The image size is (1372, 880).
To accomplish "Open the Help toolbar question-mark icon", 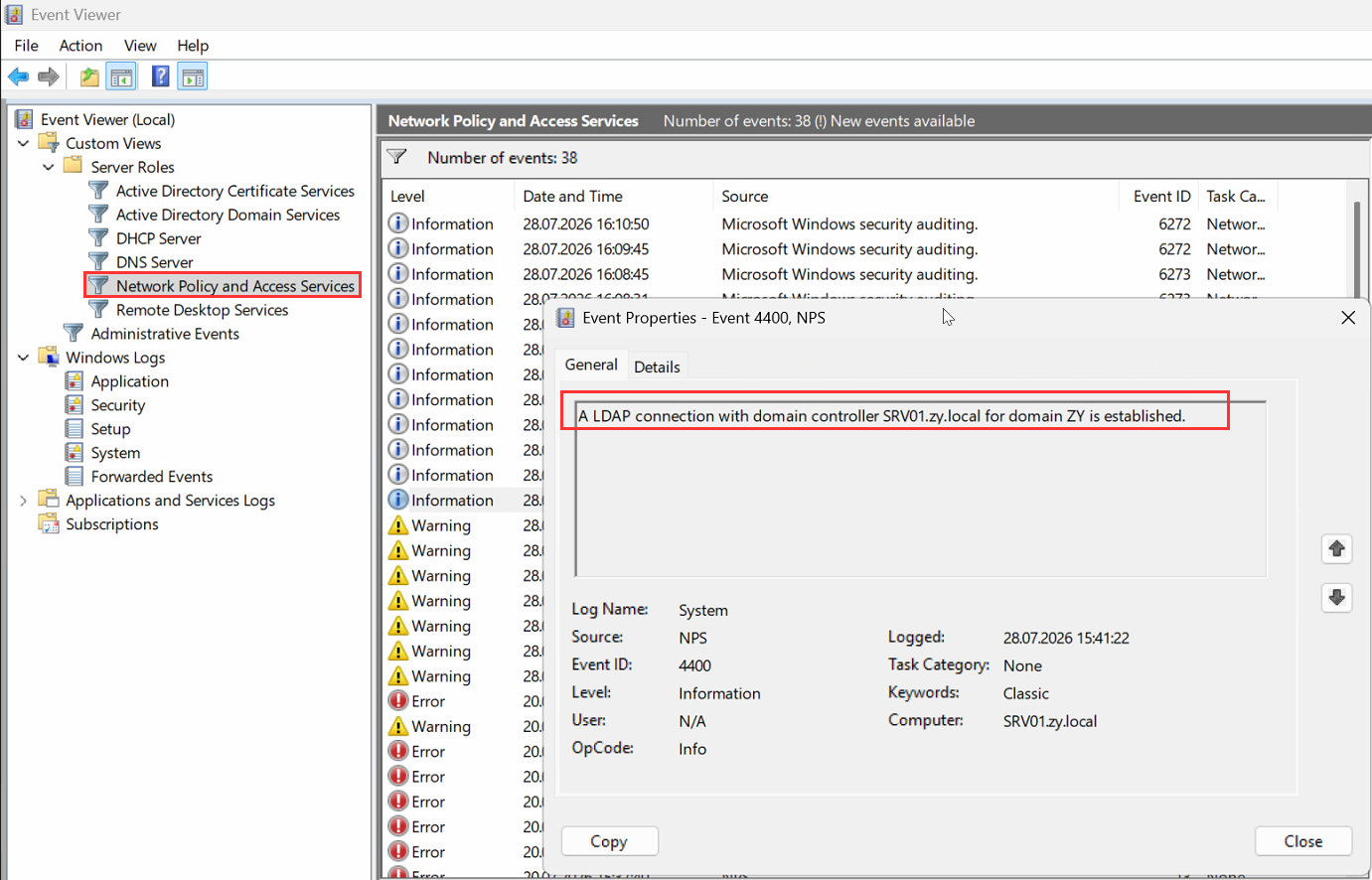I will coord(160,76).
